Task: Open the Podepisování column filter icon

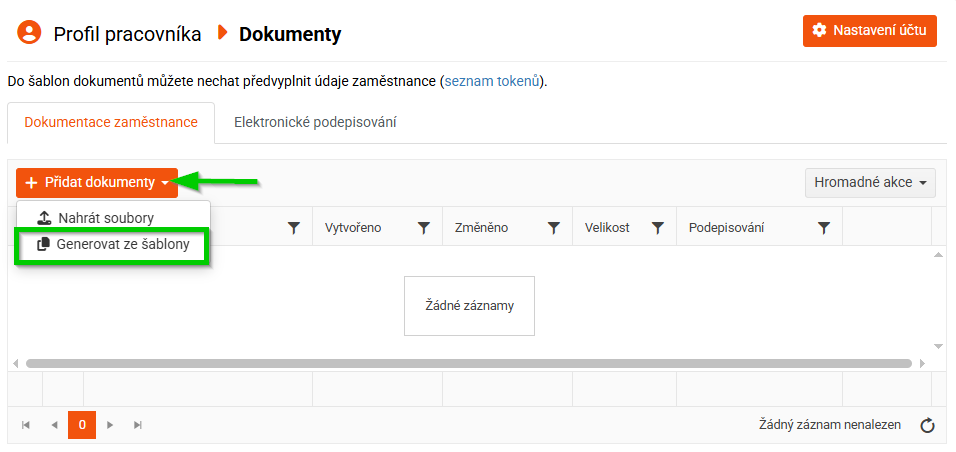Action: (824, 228)
